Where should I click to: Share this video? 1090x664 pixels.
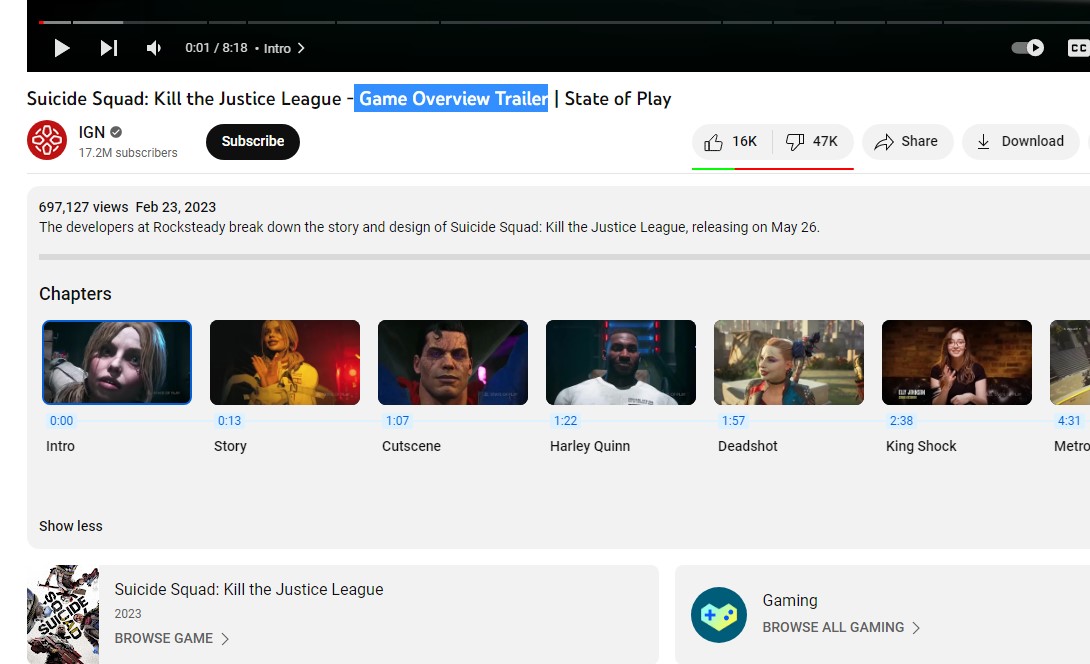(x=906, y=142)
